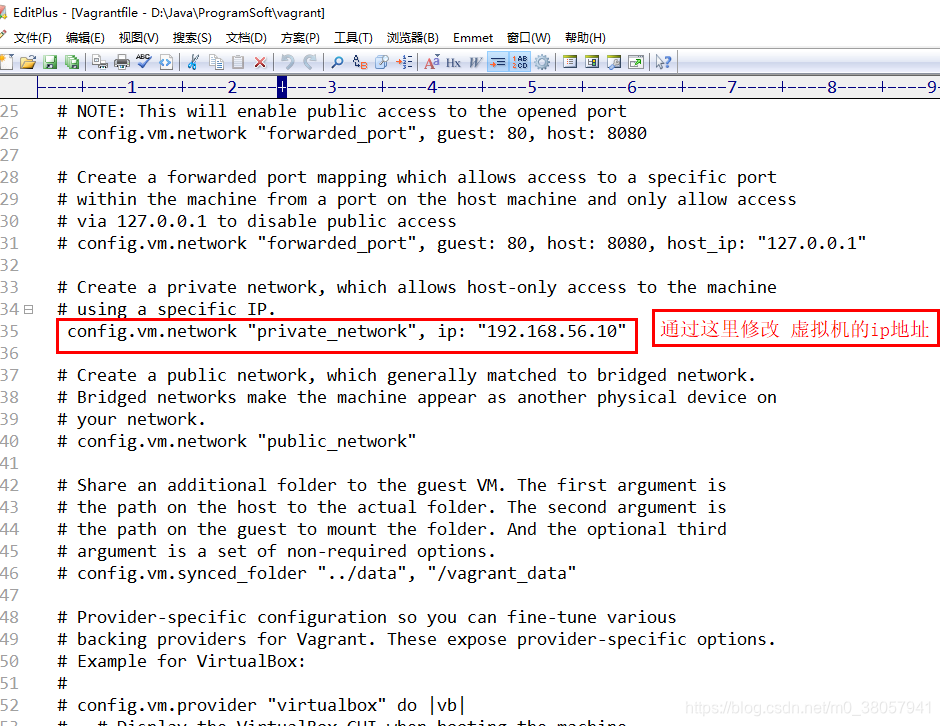
Task: Click "# NOTE:" comment on line 25
Action: [x=92, y=112]
